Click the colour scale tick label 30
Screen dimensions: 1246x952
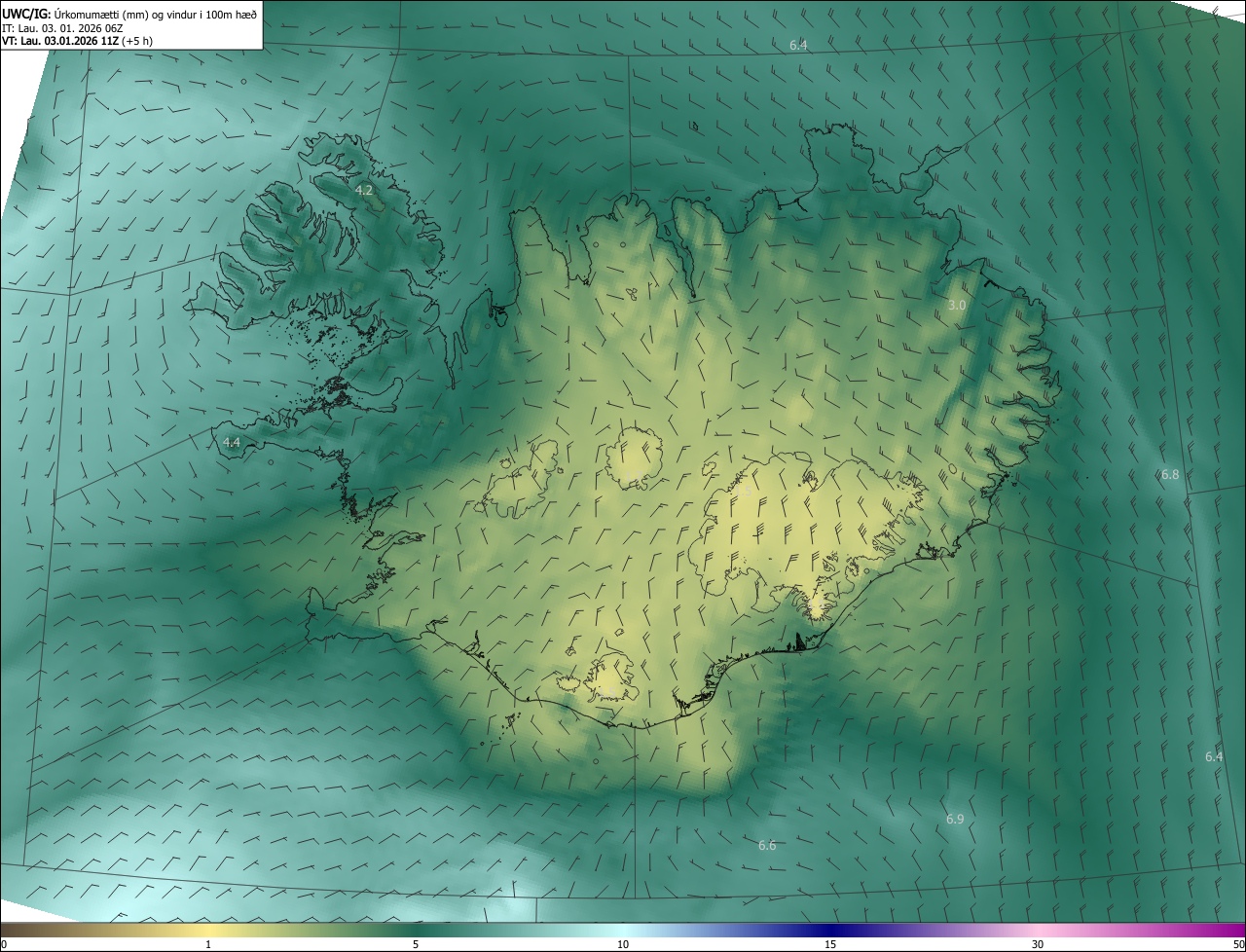[1038, 944]
